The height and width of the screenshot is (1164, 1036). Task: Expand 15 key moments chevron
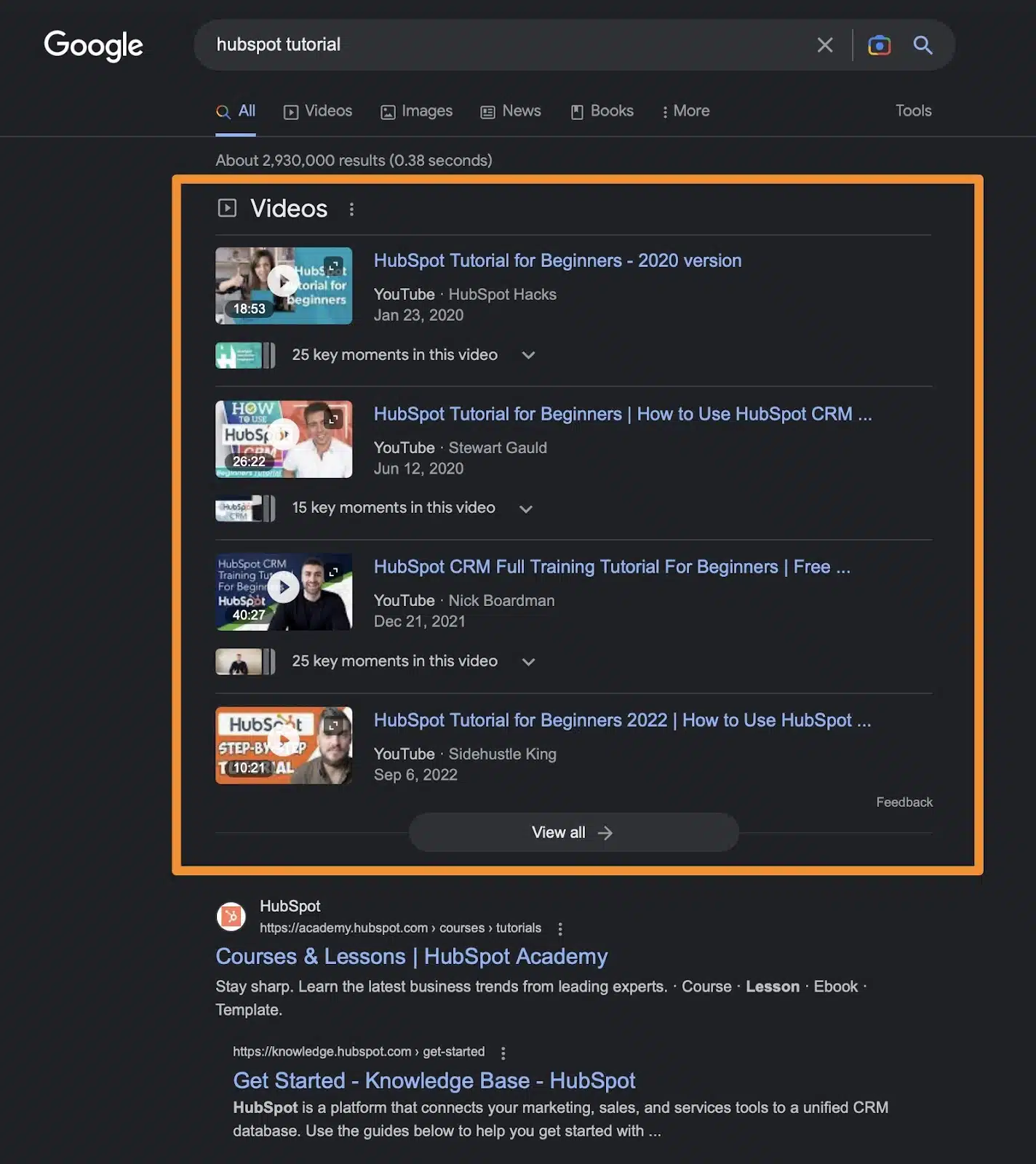coord(526,509)
